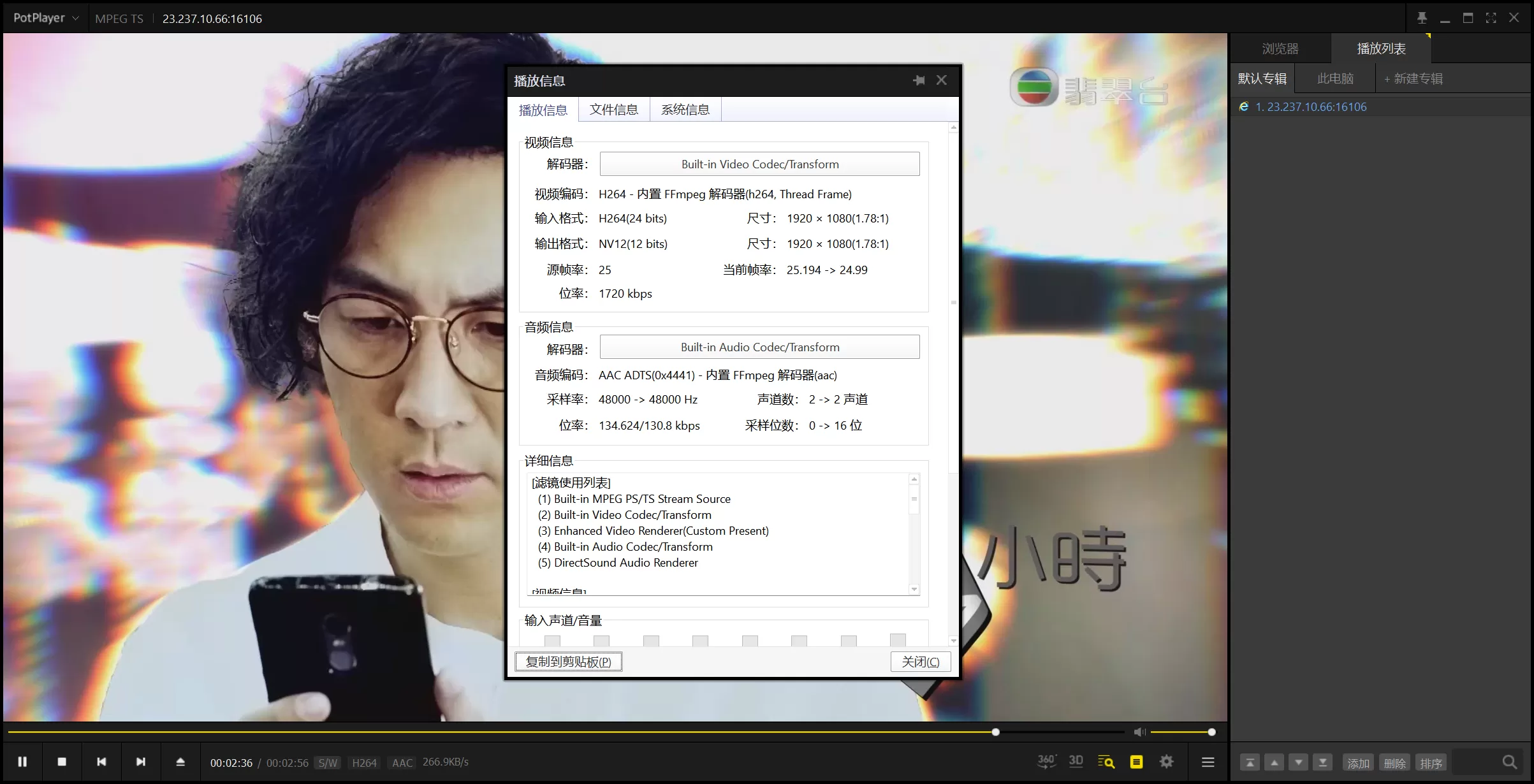Click 复制到剪贴板(P) button
Viewport: 1534px width, 784px height.
[x=568, y=662]
